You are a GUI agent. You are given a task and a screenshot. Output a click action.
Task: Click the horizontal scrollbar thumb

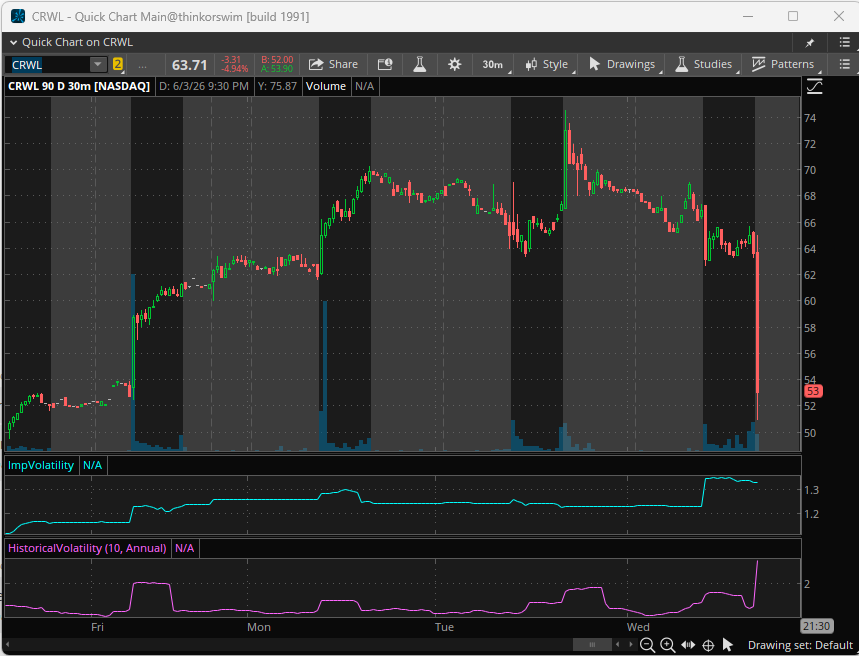point(592,645)
